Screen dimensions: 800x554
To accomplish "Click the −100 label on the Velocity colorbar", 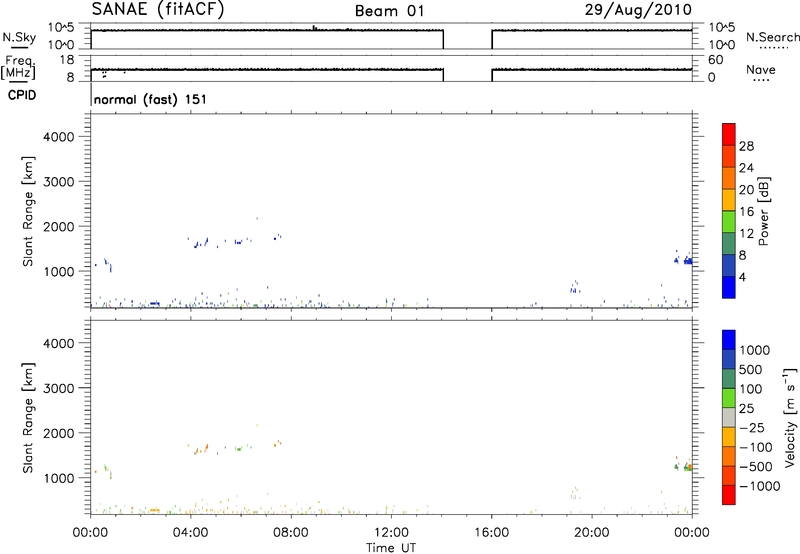I will [x=756, y=447].
